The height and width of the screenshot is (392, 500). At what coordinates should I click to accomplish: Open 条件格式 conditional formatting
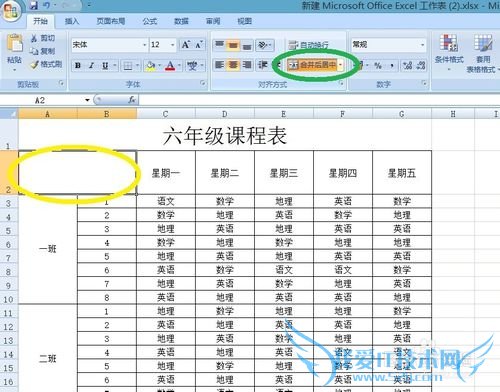[449, 52]
